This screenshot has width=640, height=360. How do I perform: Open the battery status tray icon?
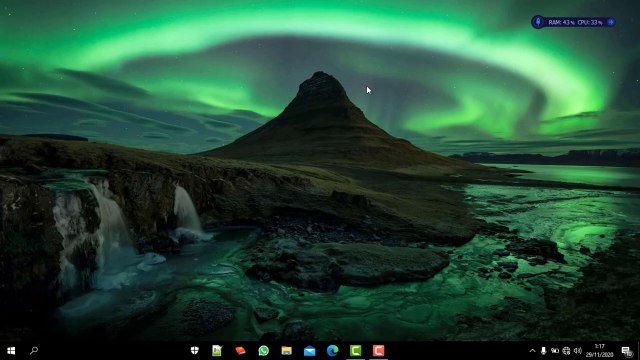point(555,351)
